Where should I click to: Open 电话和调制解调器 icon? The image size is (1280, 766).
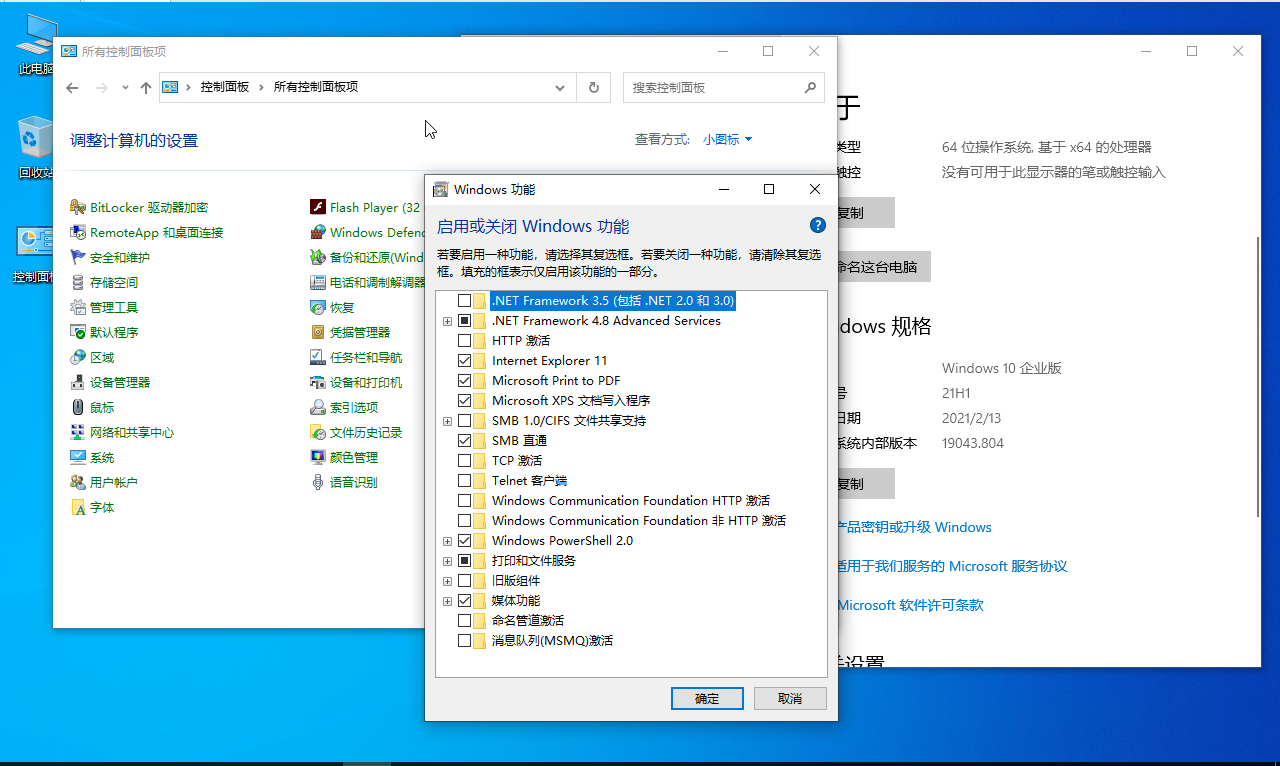point(318,282)
